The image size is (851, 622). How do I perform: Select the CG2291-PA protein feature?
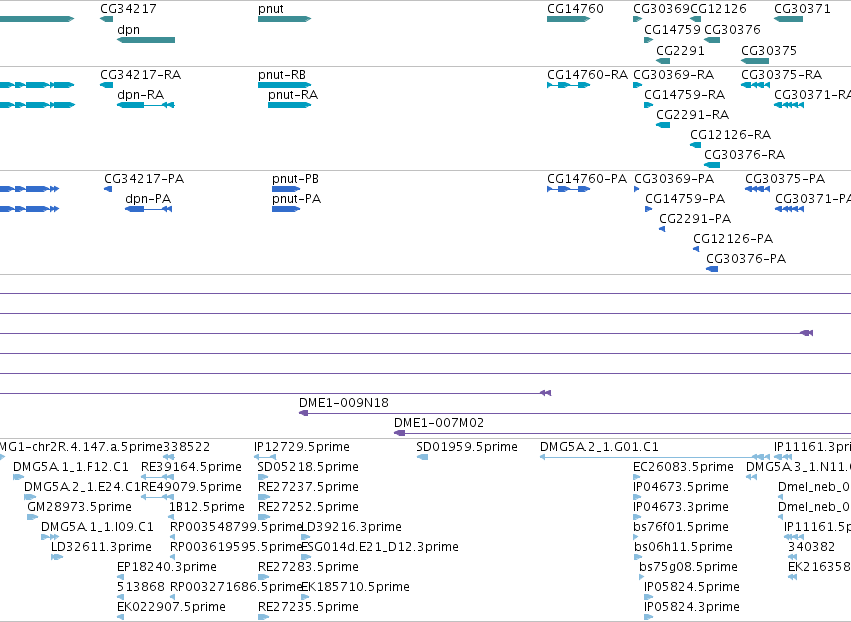point(662,229)
